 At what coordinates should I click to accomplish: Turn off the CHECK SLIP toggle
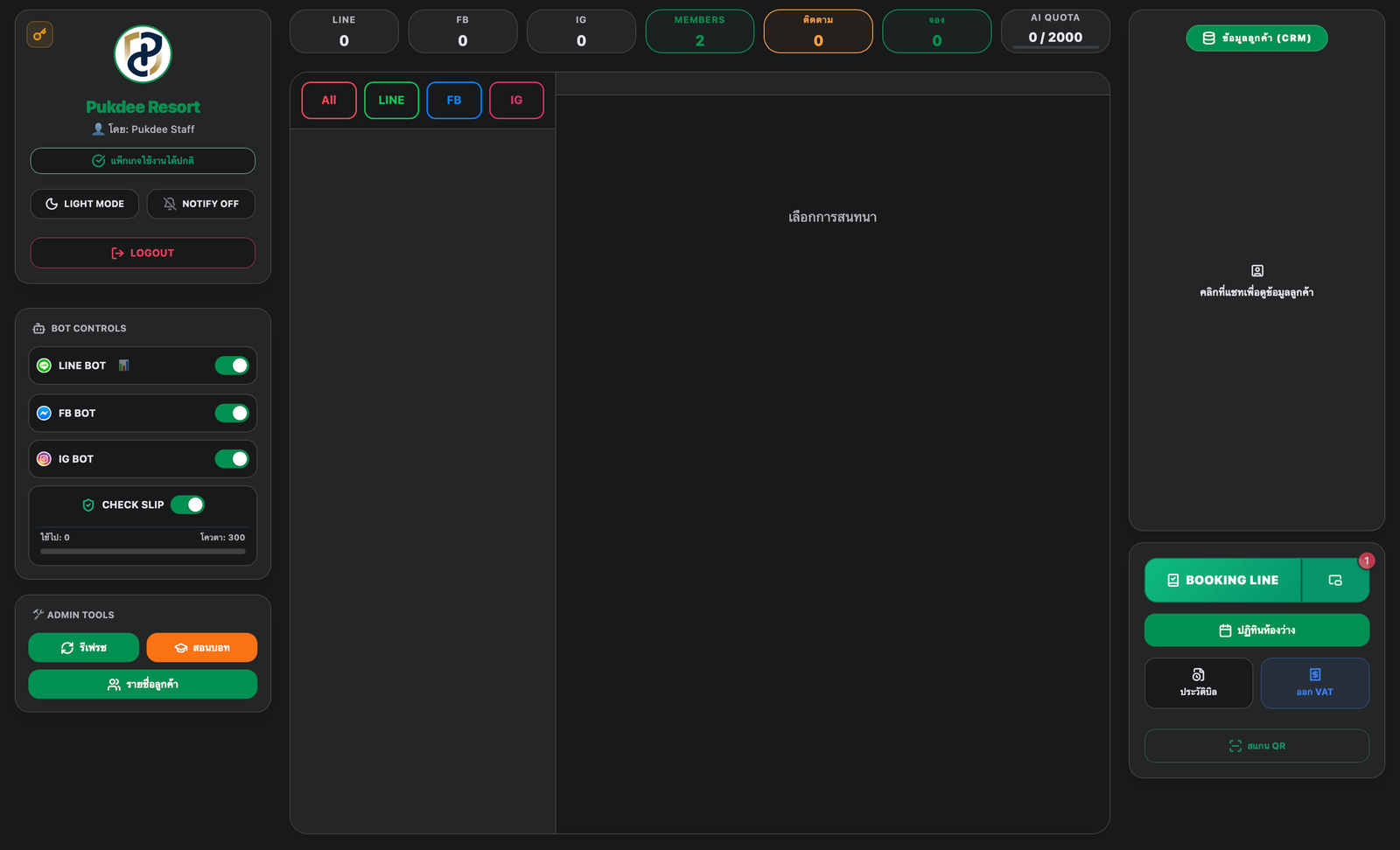click(x=187, y=505)
